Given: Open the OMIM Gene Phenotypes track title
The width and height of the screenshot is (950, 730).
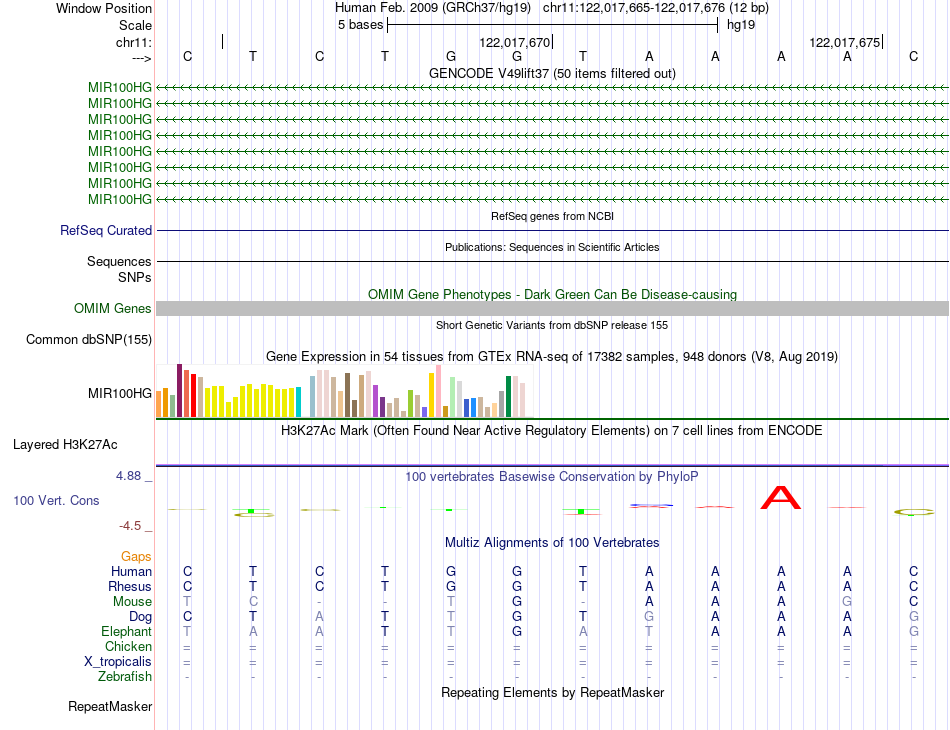Looking at the screenshot, I should pyautogui.click(x=552, y=294).
